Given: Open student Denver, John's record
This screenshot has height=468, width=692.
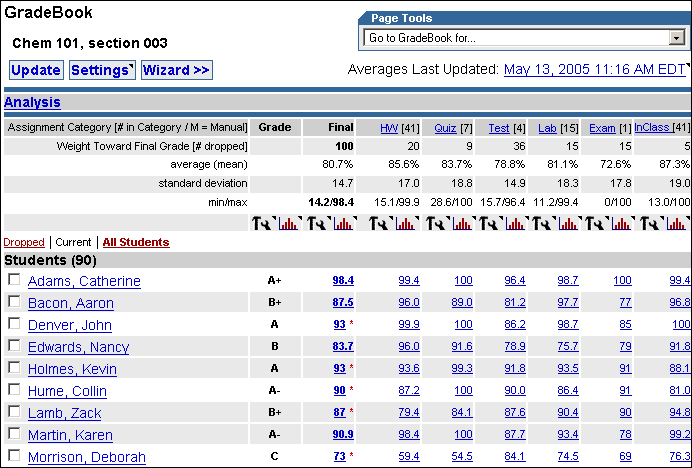Looking at the screenshot, I should click(x=70, y=325).
